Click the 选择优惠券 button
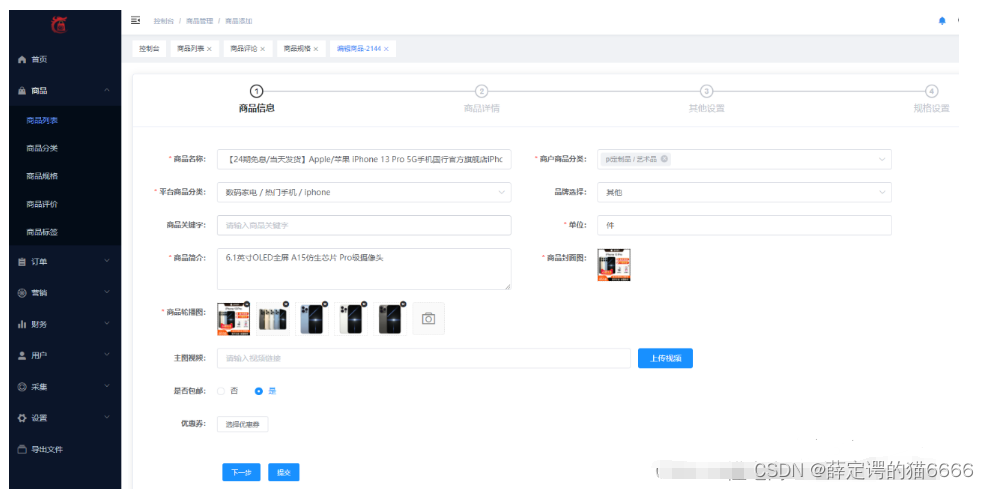This screenshot has height=489, width=989. click(x=242, y=425)
